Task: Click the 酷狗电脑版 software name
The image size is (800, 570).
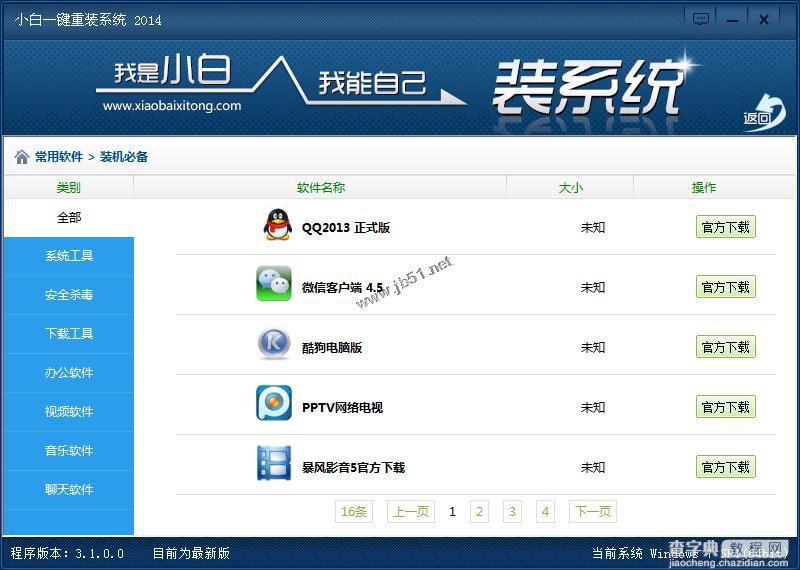Action: tap(332, 348)
